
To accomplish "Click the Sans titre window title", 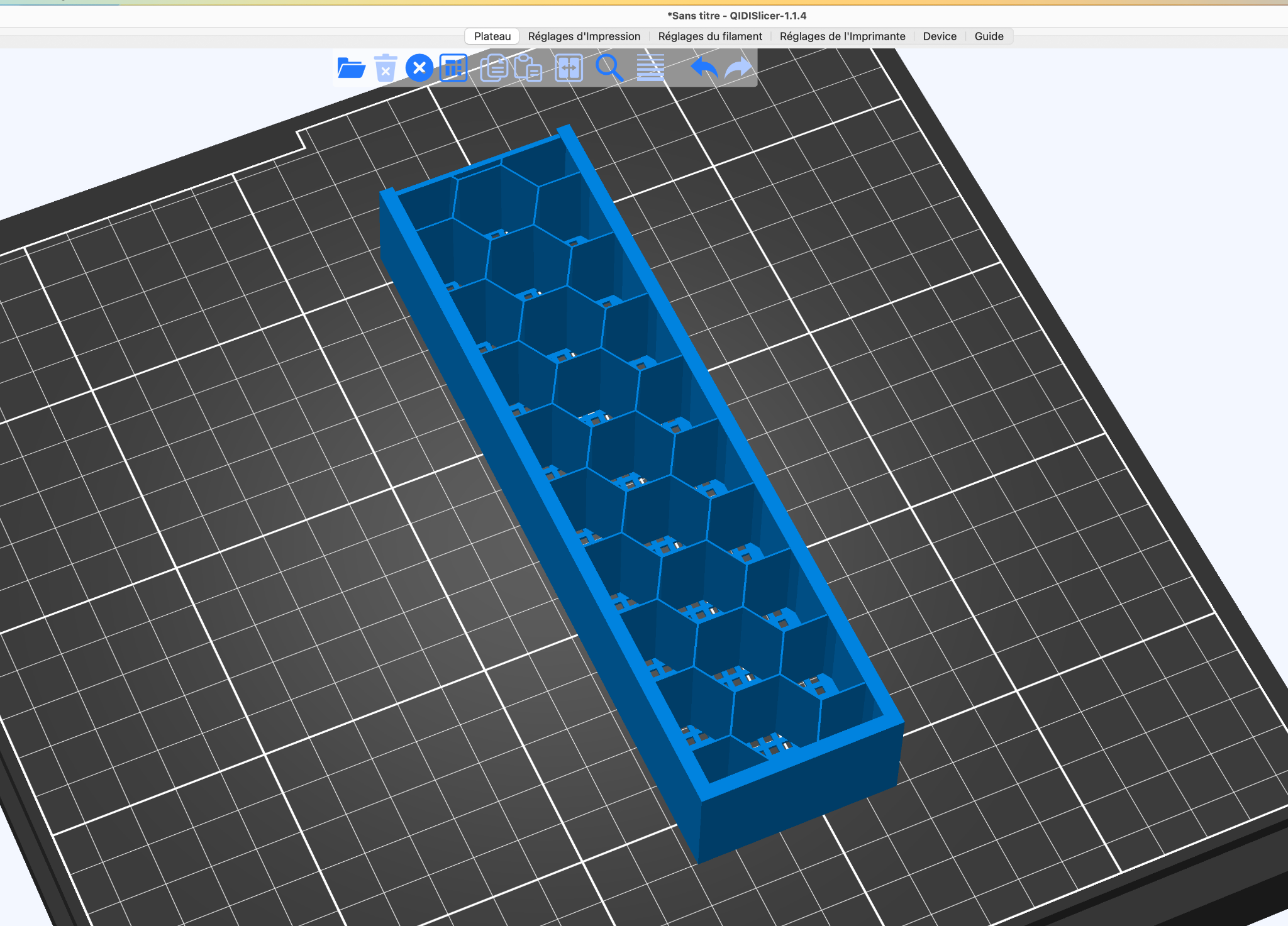I will (736, 16).
